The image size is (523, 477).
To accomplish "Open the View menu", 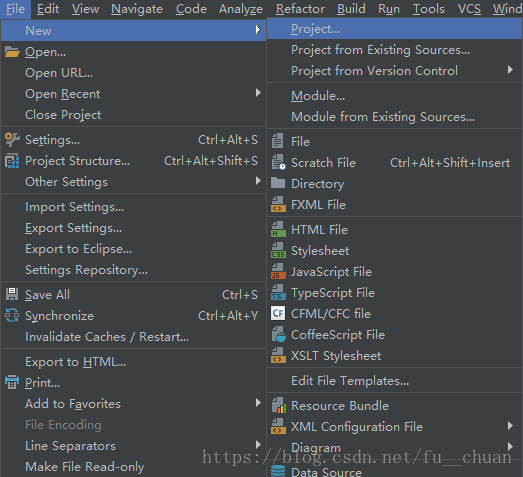I will pos(85,9).
